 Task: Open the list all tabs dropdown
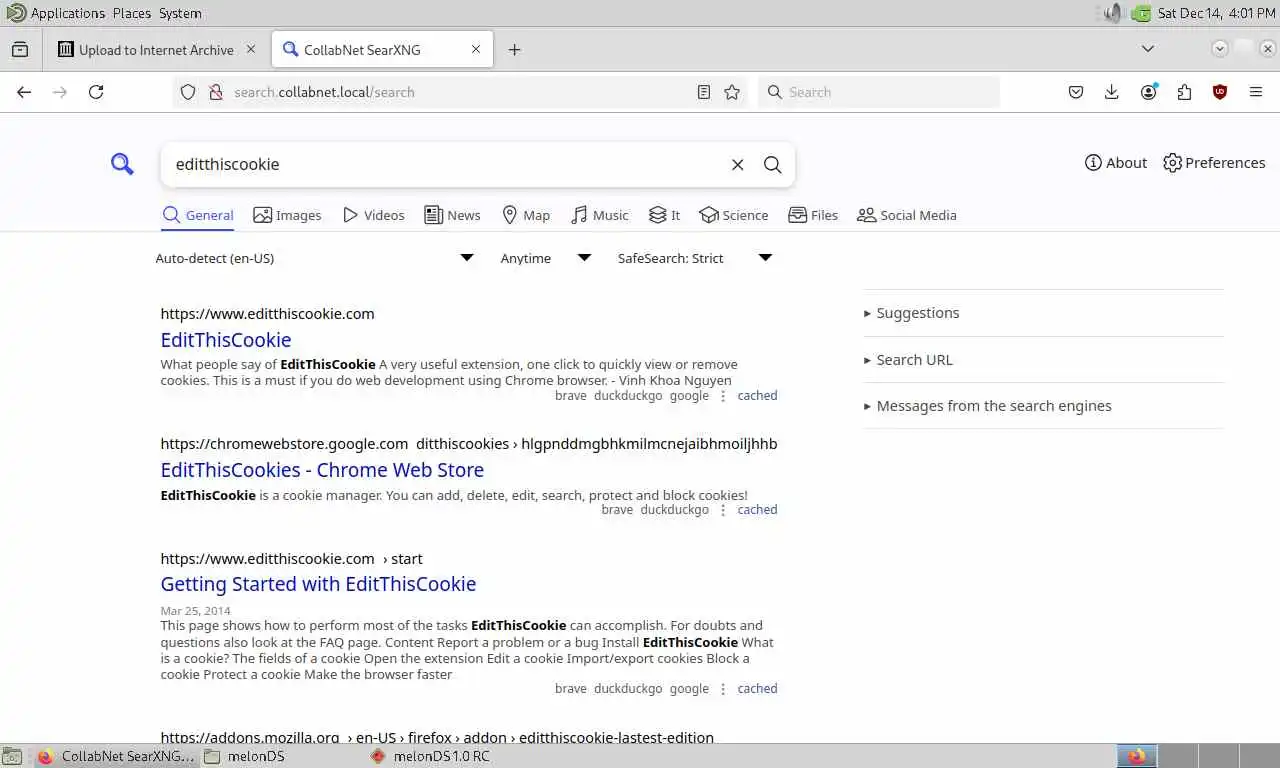click(1148, 49)
